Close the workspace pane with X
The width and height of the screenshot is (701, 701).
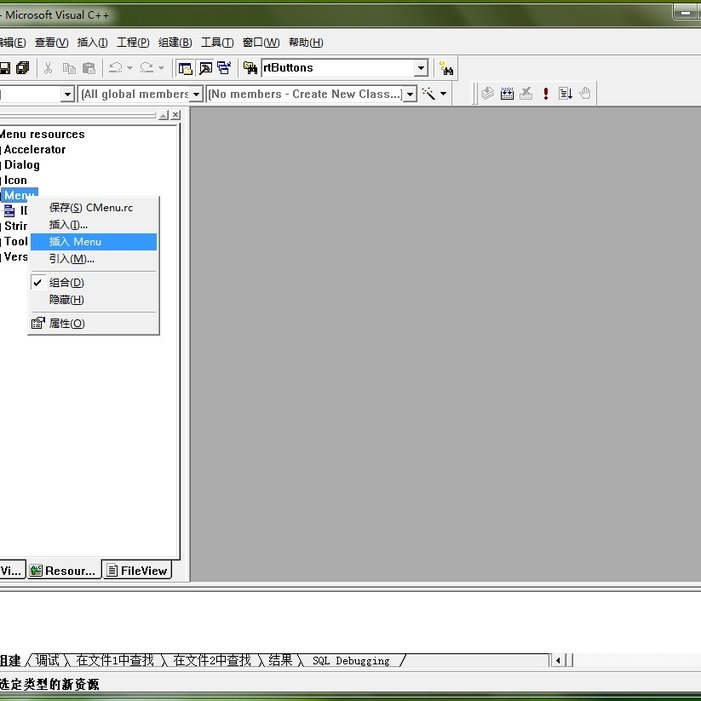coord(176,115)
